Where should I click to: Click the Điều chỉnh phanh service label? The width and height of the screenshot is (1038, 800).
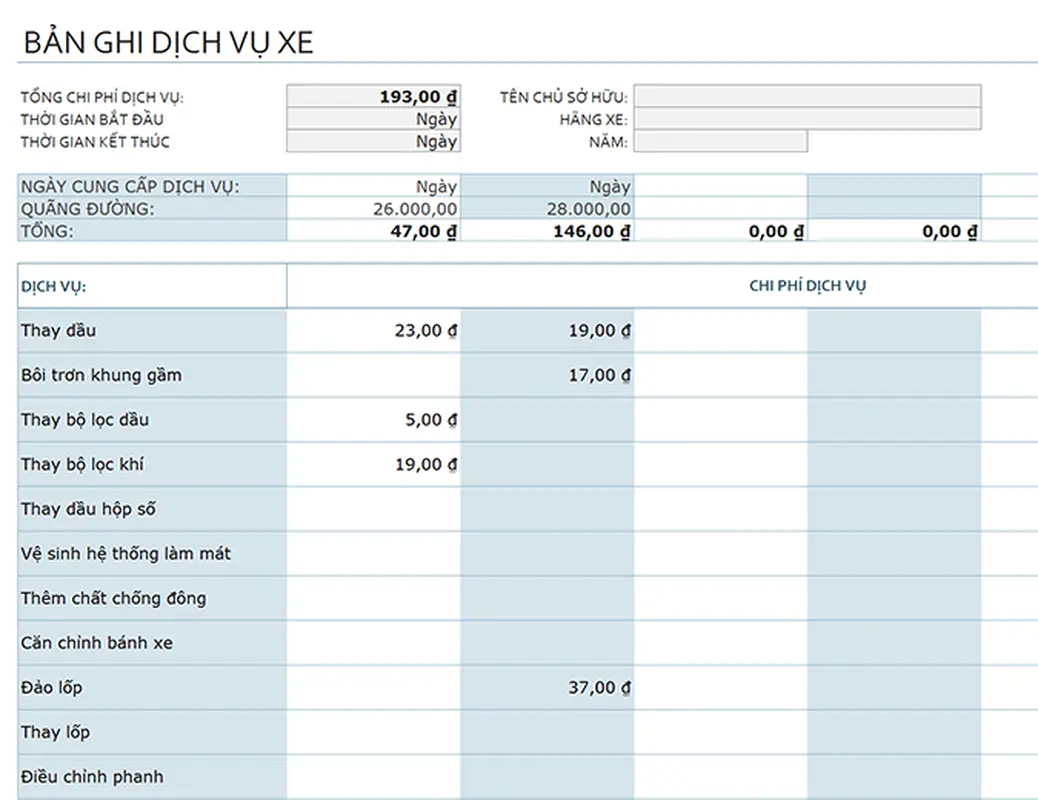(x=92, y=777)
